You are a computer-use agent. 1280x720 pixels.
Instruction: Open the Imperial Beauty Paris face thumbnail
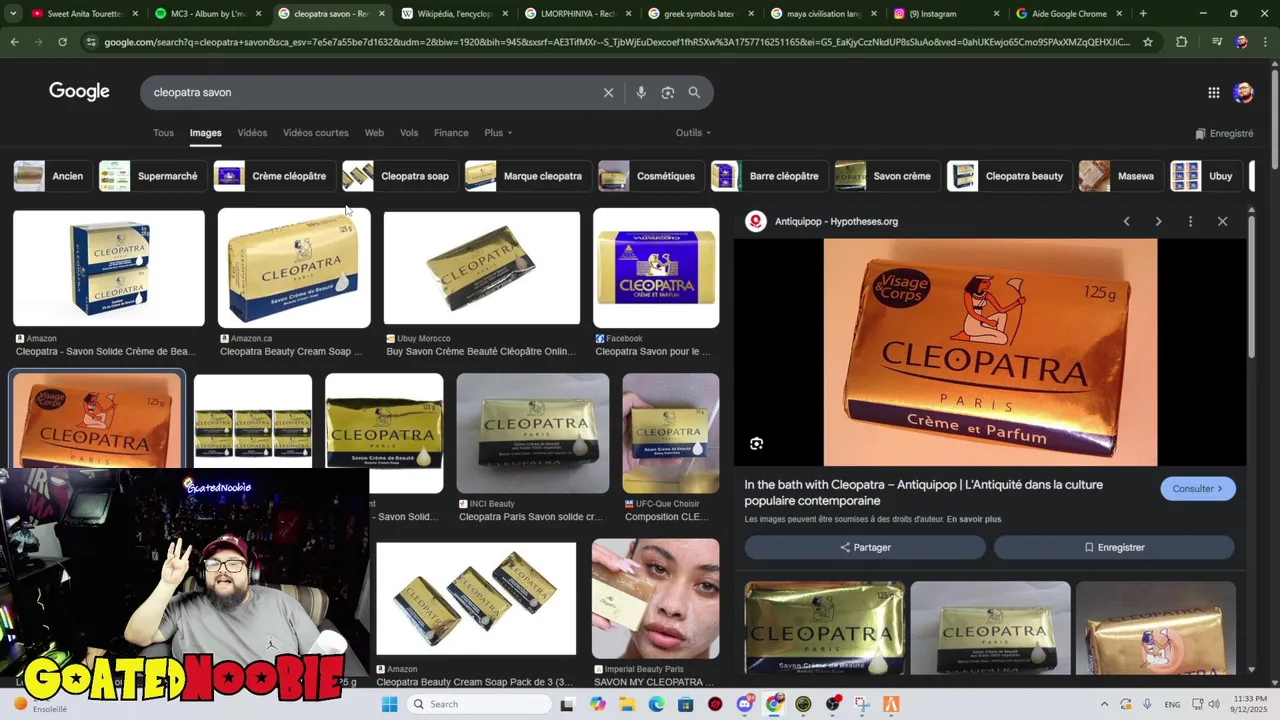[655, 598]
